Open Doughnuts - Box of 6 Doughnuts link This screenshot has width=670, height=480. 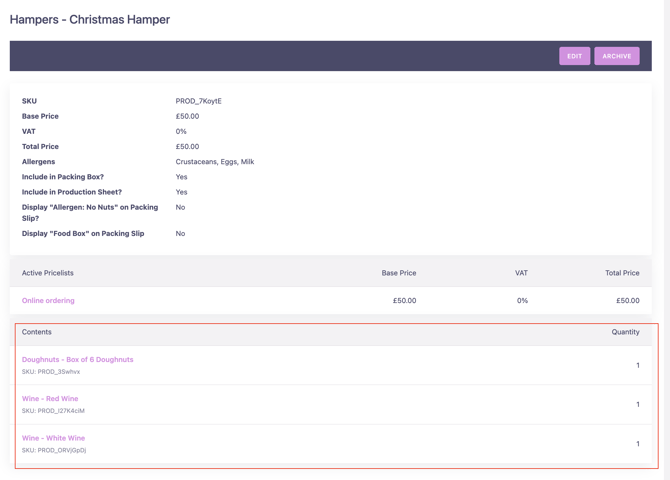pos(77,359)
